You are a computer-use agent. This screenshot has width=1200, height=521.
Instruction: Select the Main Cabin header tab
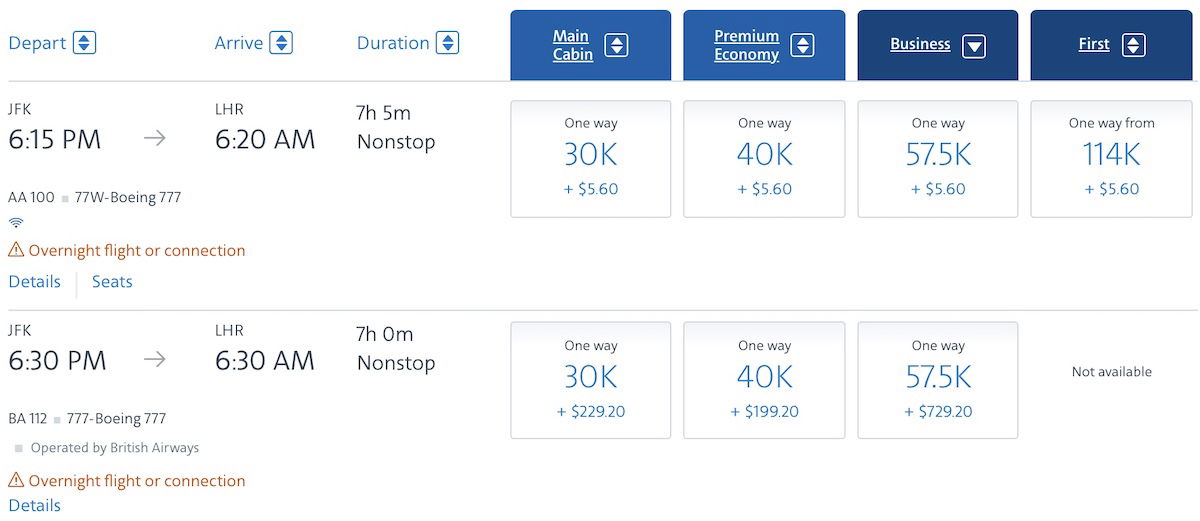click(x=591, y=45)
